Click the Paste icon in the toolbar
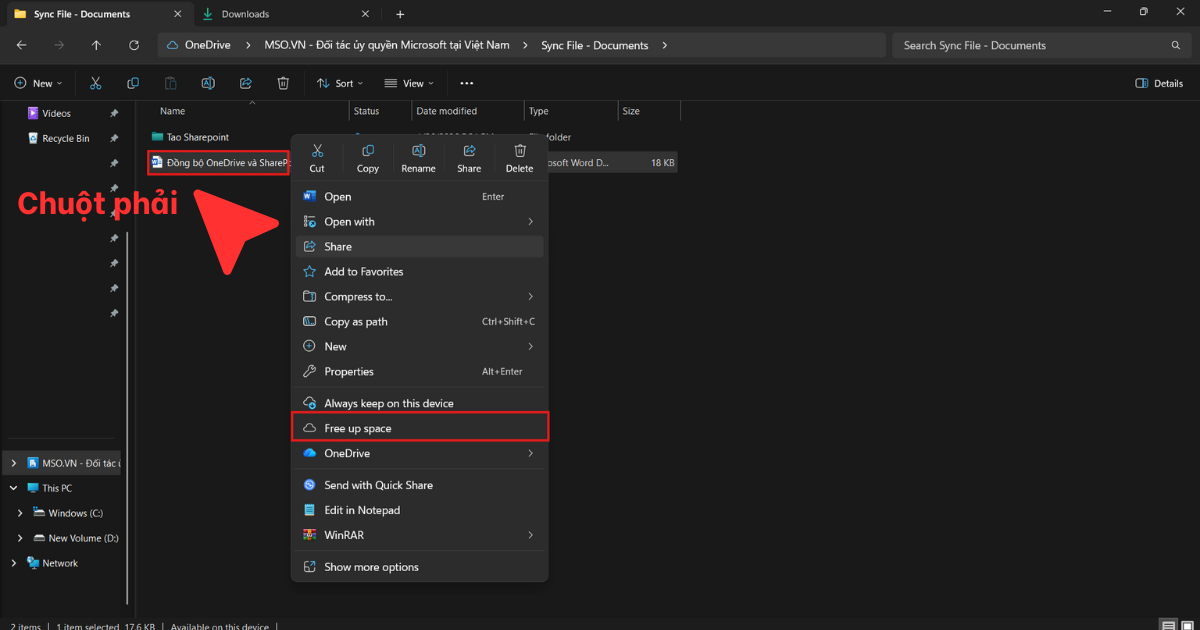 tap(171, 83)
